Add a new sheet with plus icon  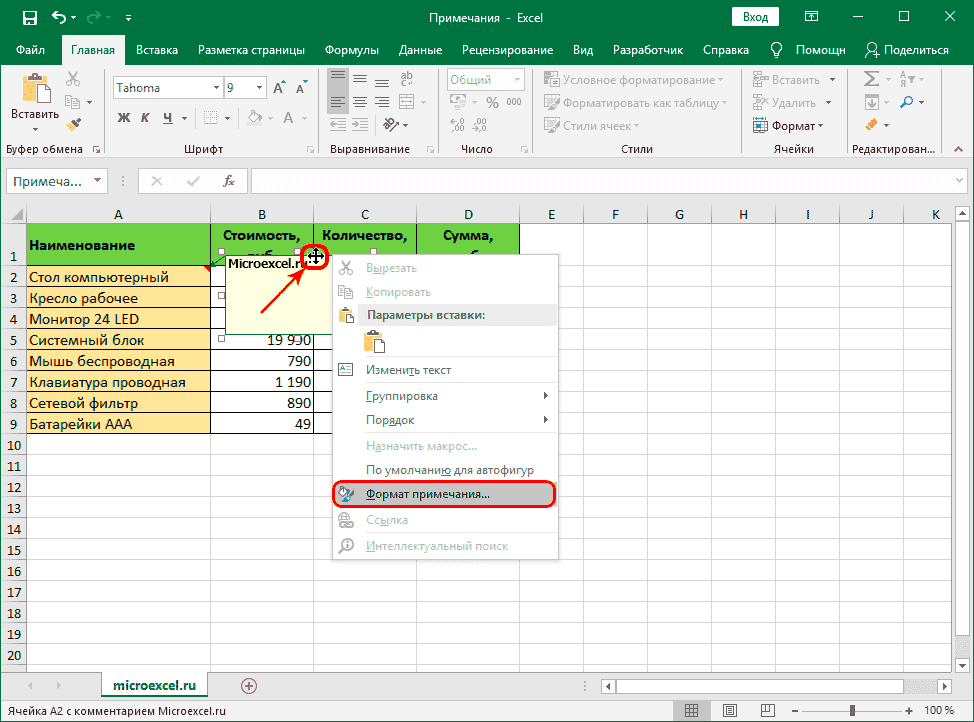[249, 685]
